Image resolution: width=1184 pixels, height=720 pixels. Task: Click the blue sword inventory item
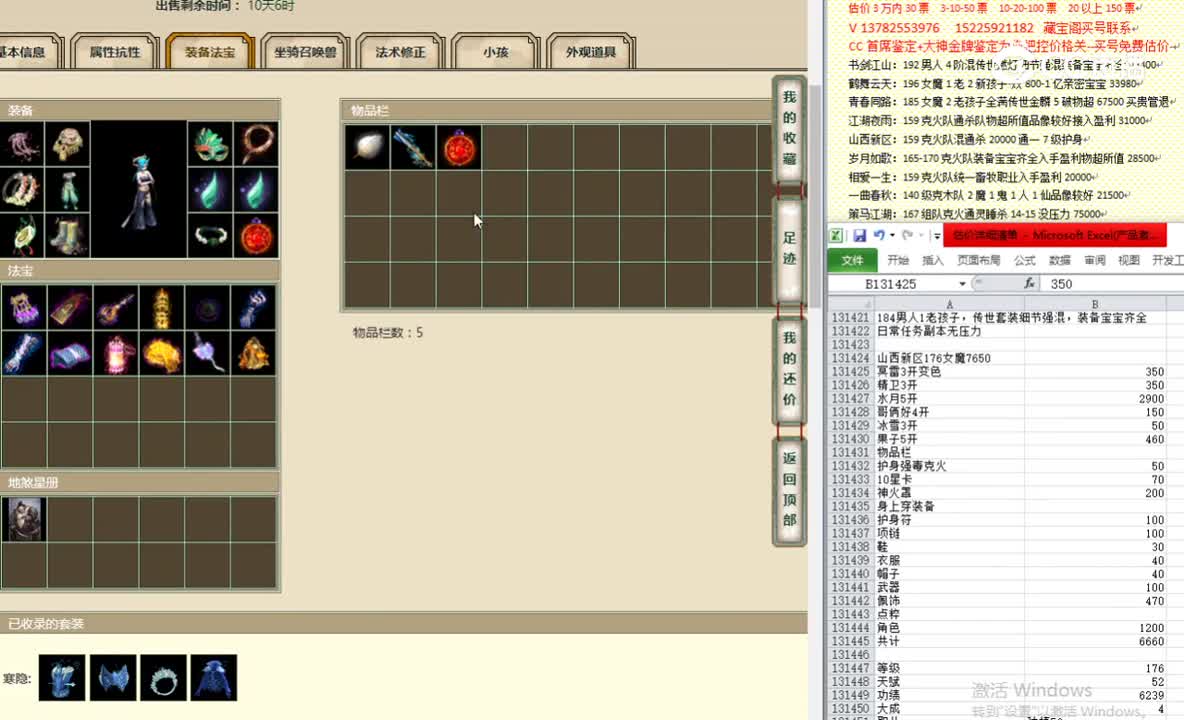coord(413,147)
